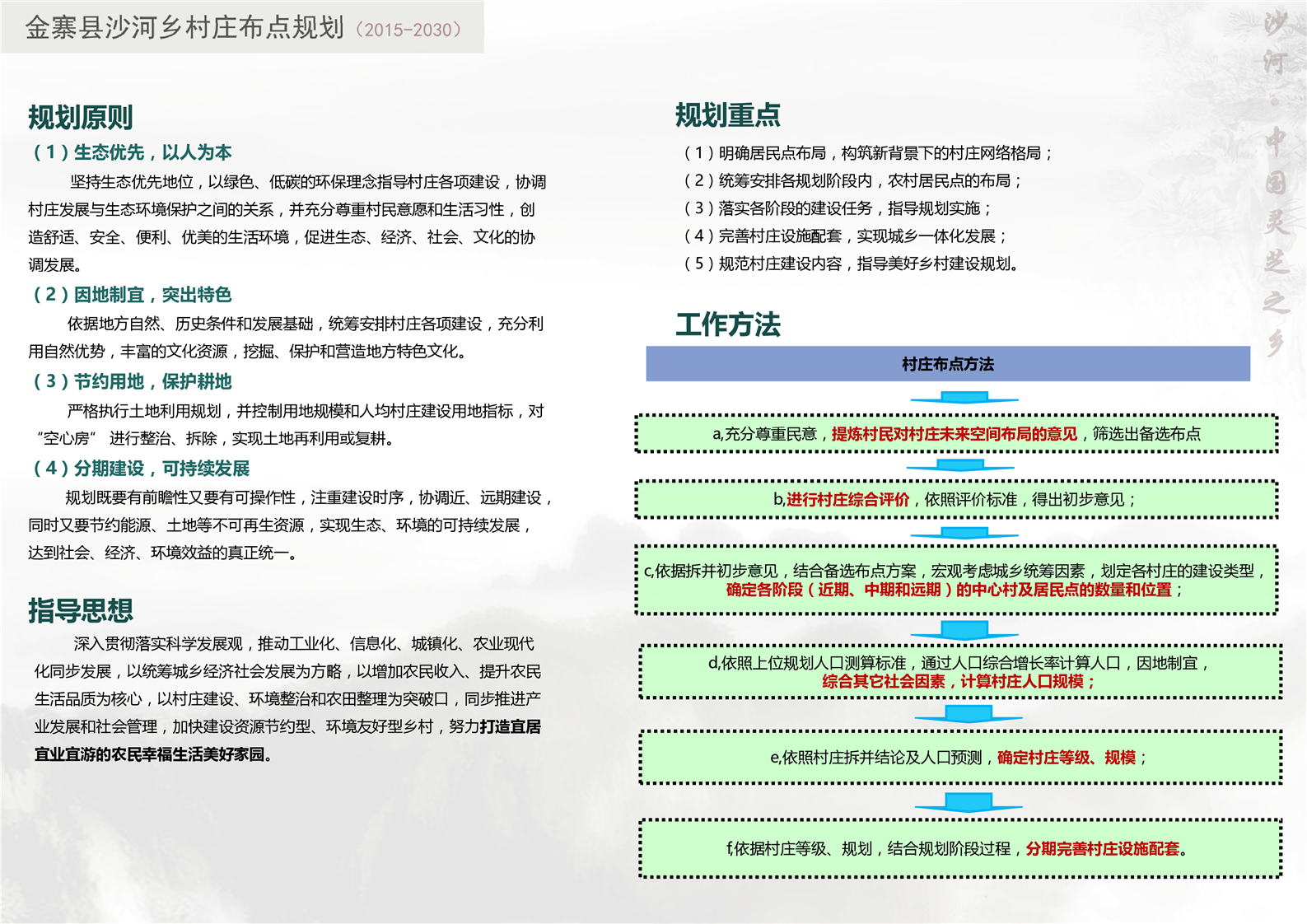Click red text 综合其它社会因素,计算村庄人口规模
The height and width of the screenshot is (924, 1307).
pos(959,682)
